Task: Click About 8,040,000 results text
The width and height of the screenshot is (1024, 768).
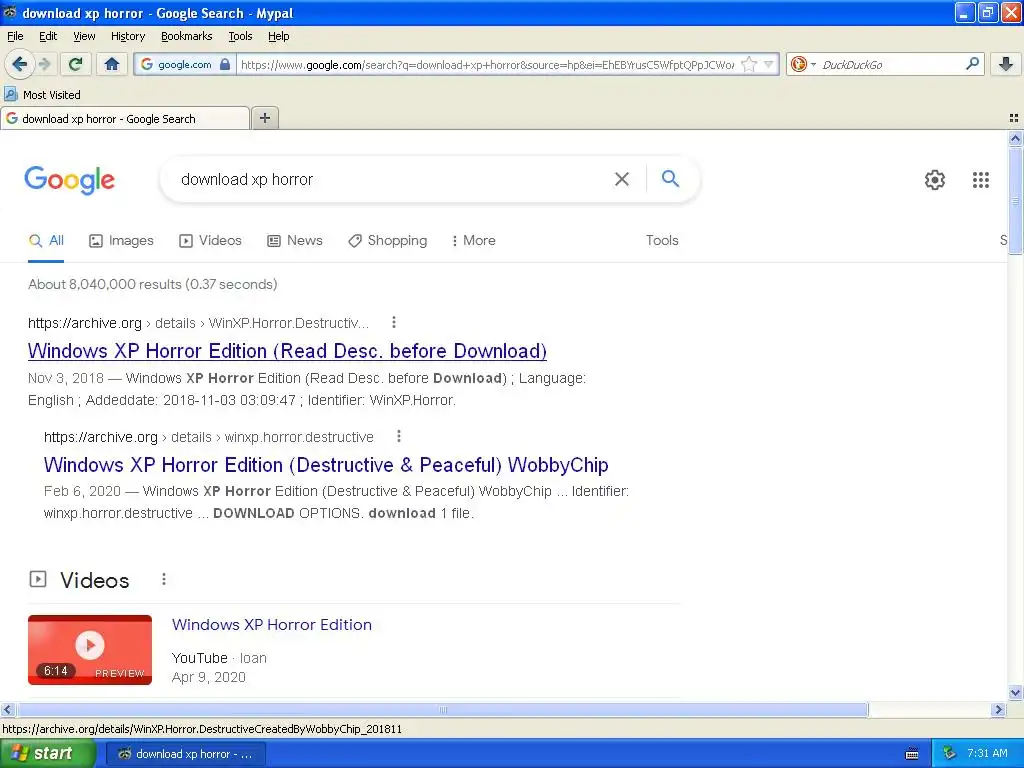Action: pyautogui.click(x=152, y=284)
